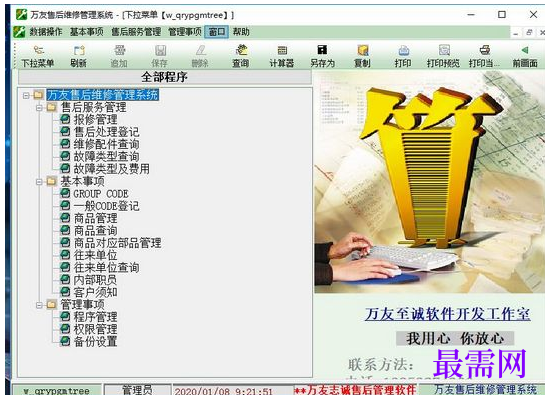Open the 售后服务管理 menu
The image size is (545, 395).
136,32
